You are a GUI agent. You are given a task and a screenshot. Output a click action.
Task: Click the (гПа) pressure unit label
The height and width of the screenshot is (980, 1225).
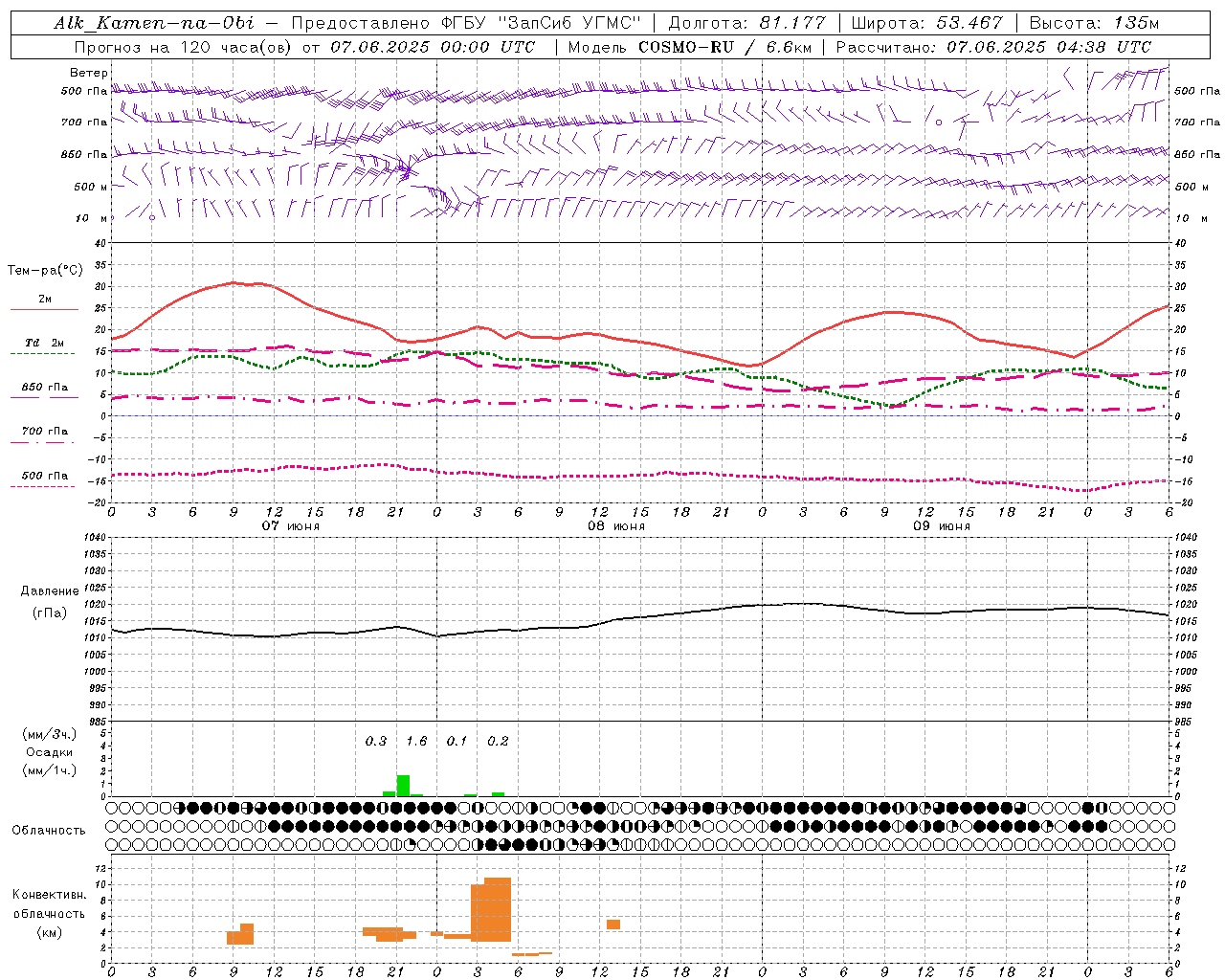point(50,612)
